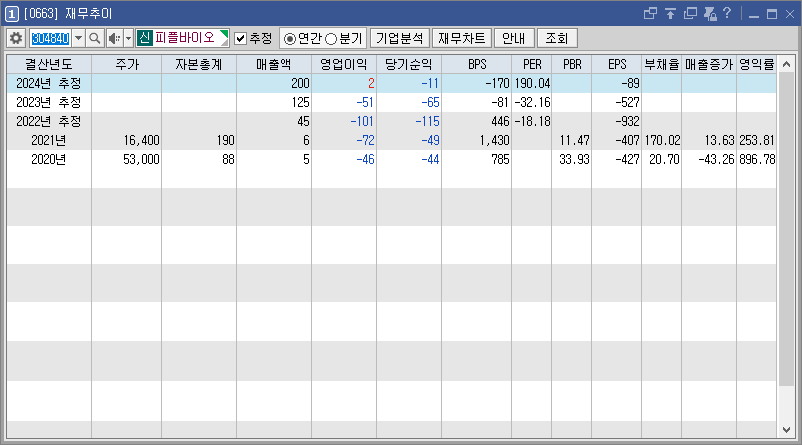Select the 2022년 추정 row
Screen dimensions: 802x445
point(391,121)
